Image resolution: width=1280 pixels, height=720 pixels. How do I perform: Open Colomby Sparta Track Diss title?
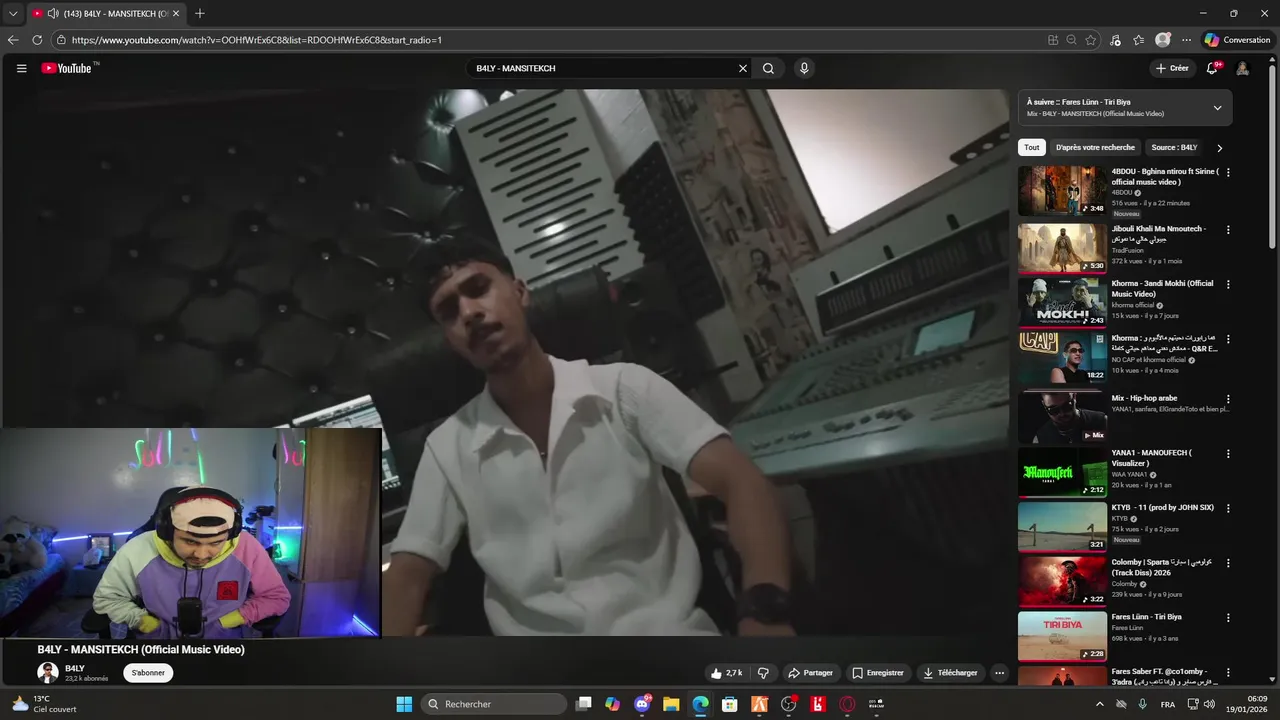[x=1162, y=567]
